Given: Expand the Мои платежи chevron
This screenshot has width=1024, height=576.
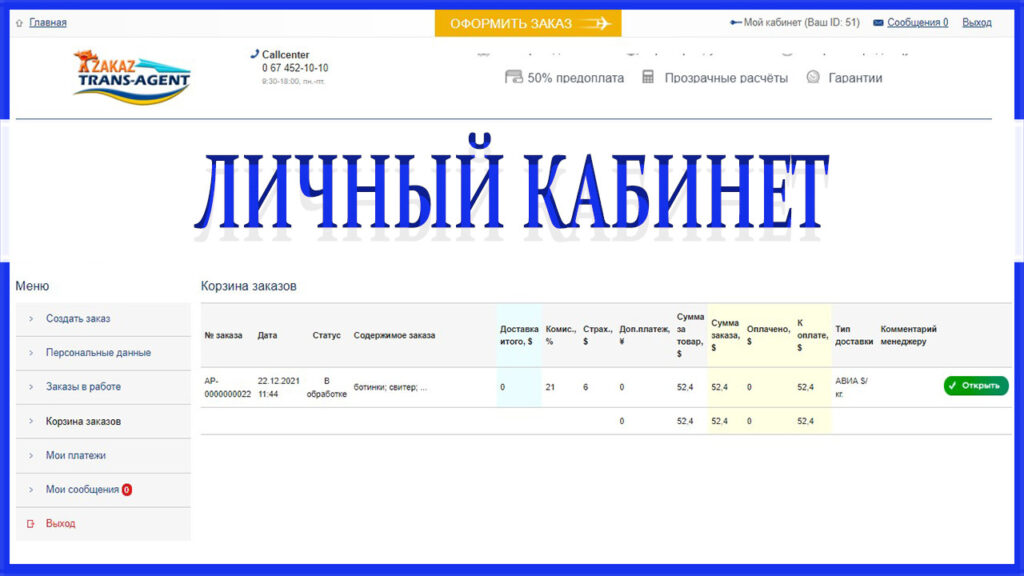Looking at the screenshot, I should pos(30,456).
